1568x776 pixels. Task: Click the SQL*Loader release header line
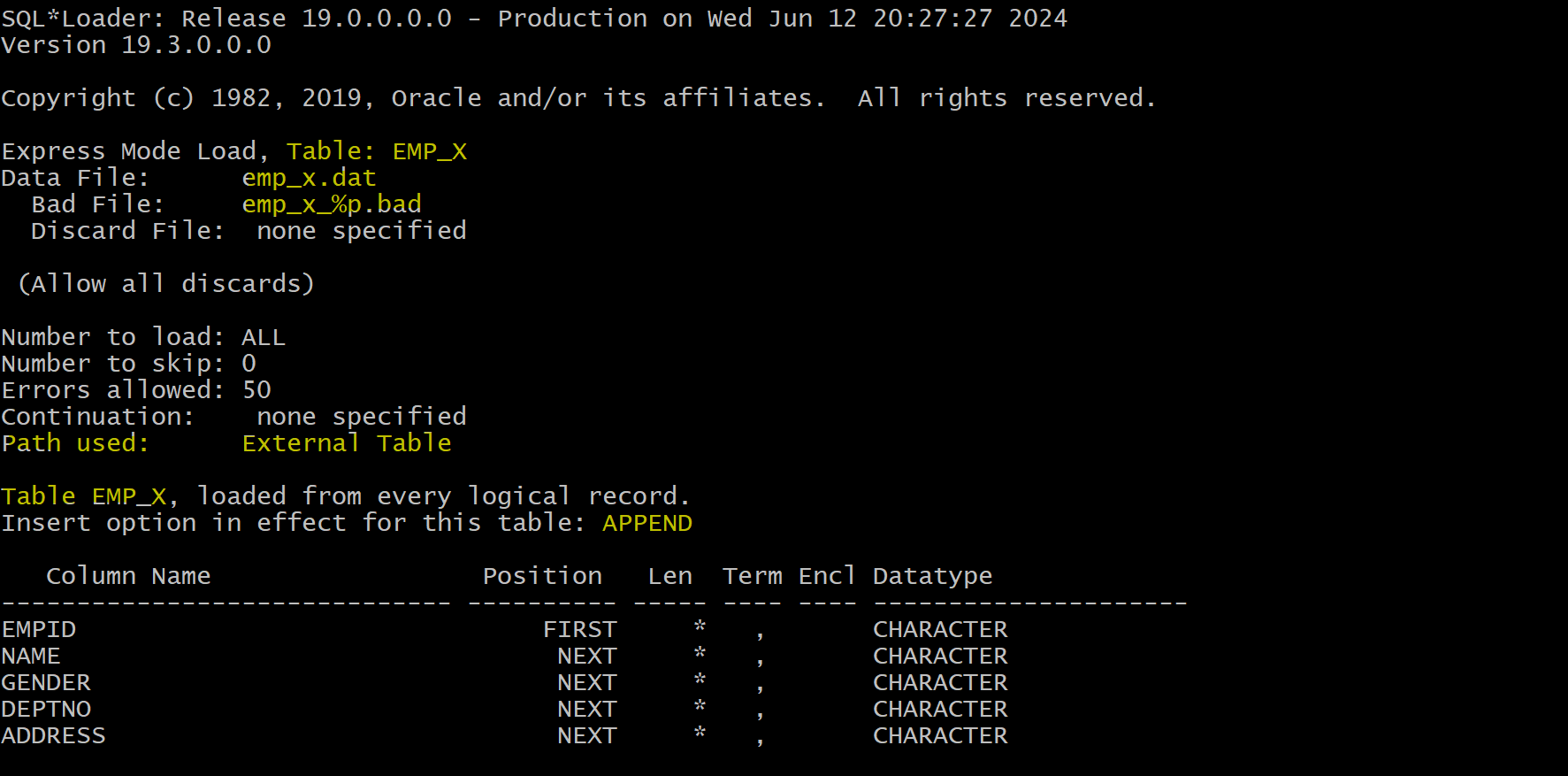tap(534, 19)
